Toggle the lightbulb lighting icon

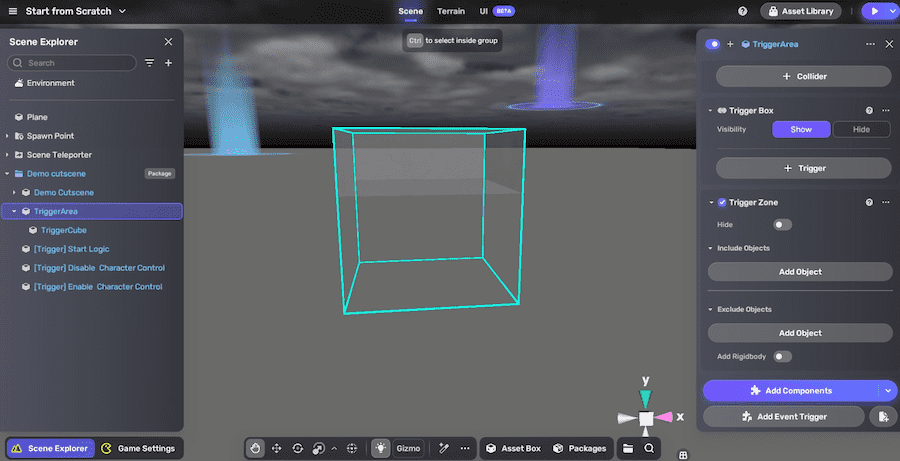(x=381, y=448)
